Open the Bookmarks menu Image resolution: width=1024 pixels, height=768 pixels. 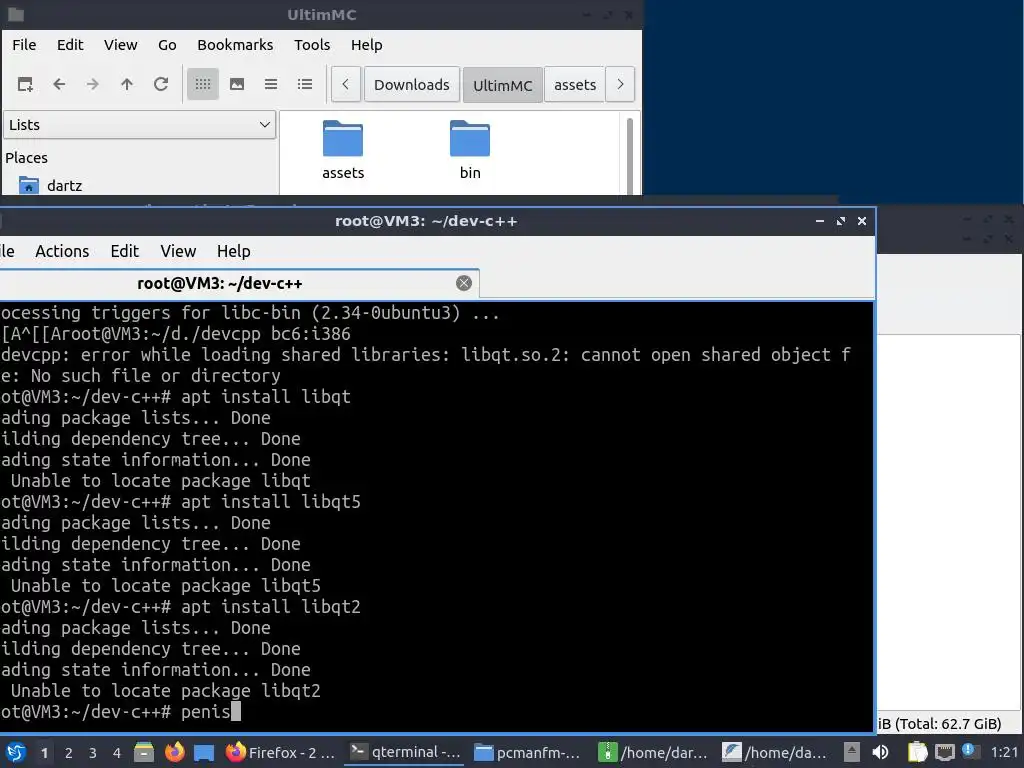235,45
